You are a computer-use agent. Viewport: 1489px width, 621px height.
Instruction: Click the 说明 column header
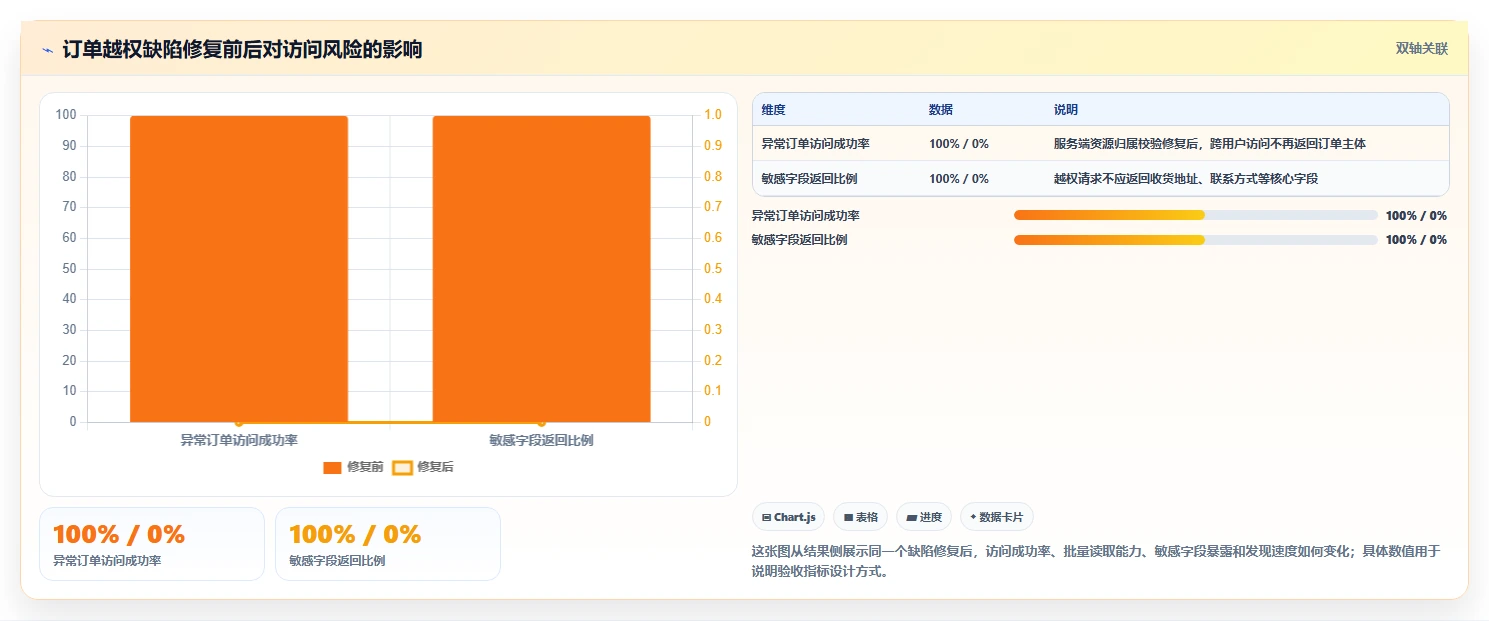[x=1066, y=110]
